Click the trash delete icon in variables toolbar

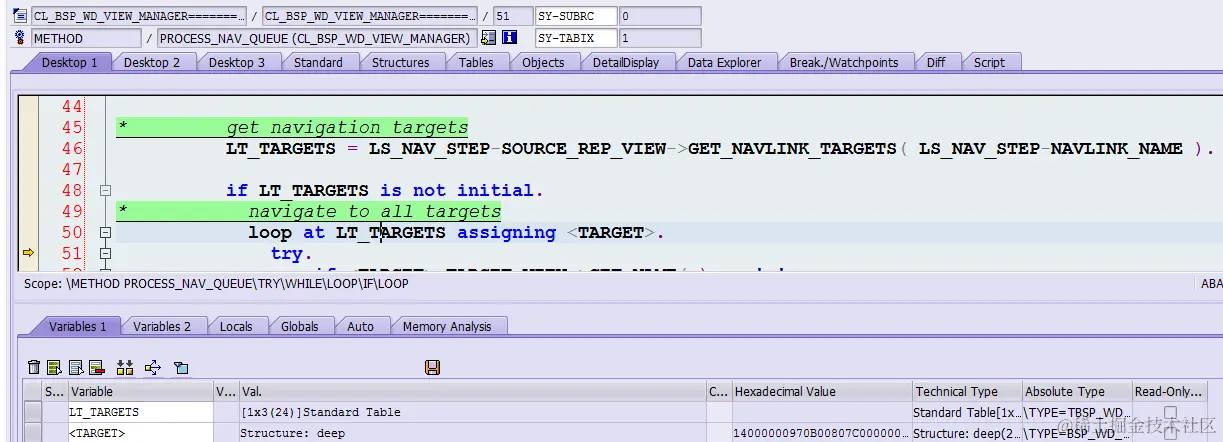coord(34,368)
